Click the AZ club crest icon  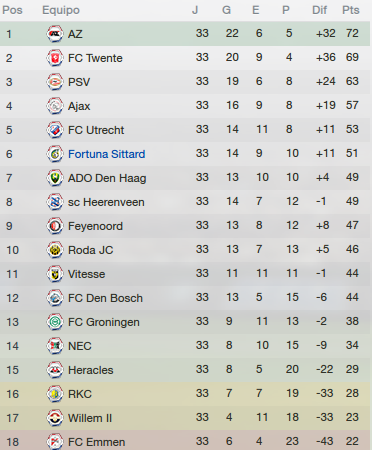pyautogui.click(x=55, y=34)
